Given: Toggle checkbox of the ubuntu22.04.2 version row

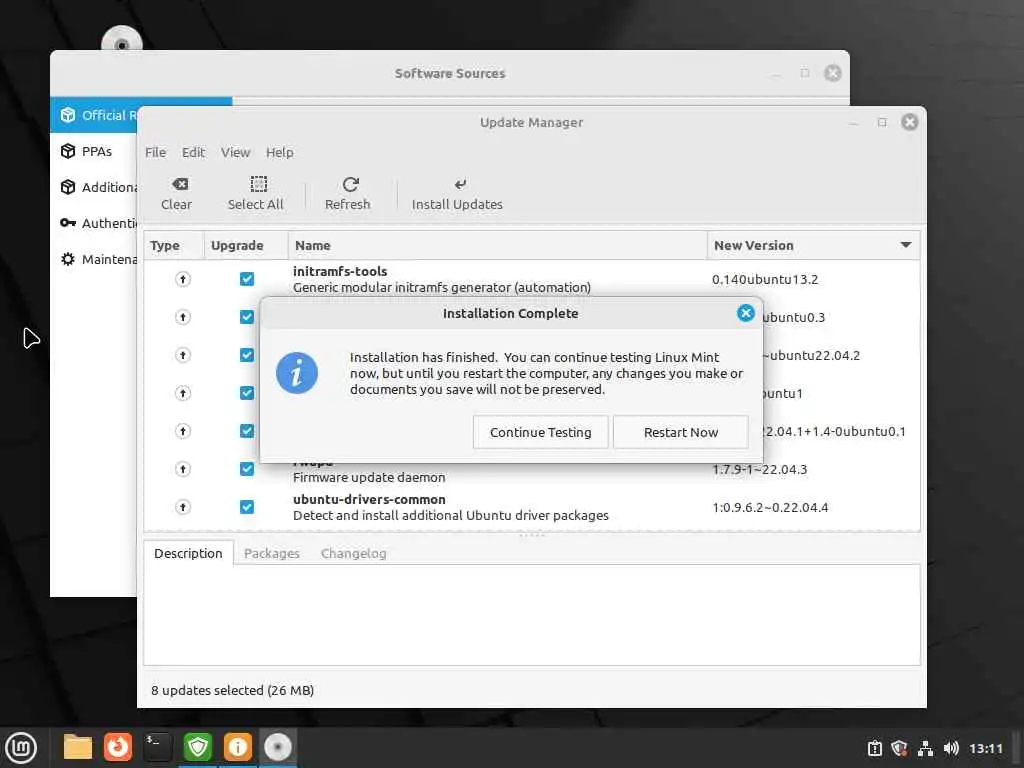Looking at the screenshot, I should point(247,355).
